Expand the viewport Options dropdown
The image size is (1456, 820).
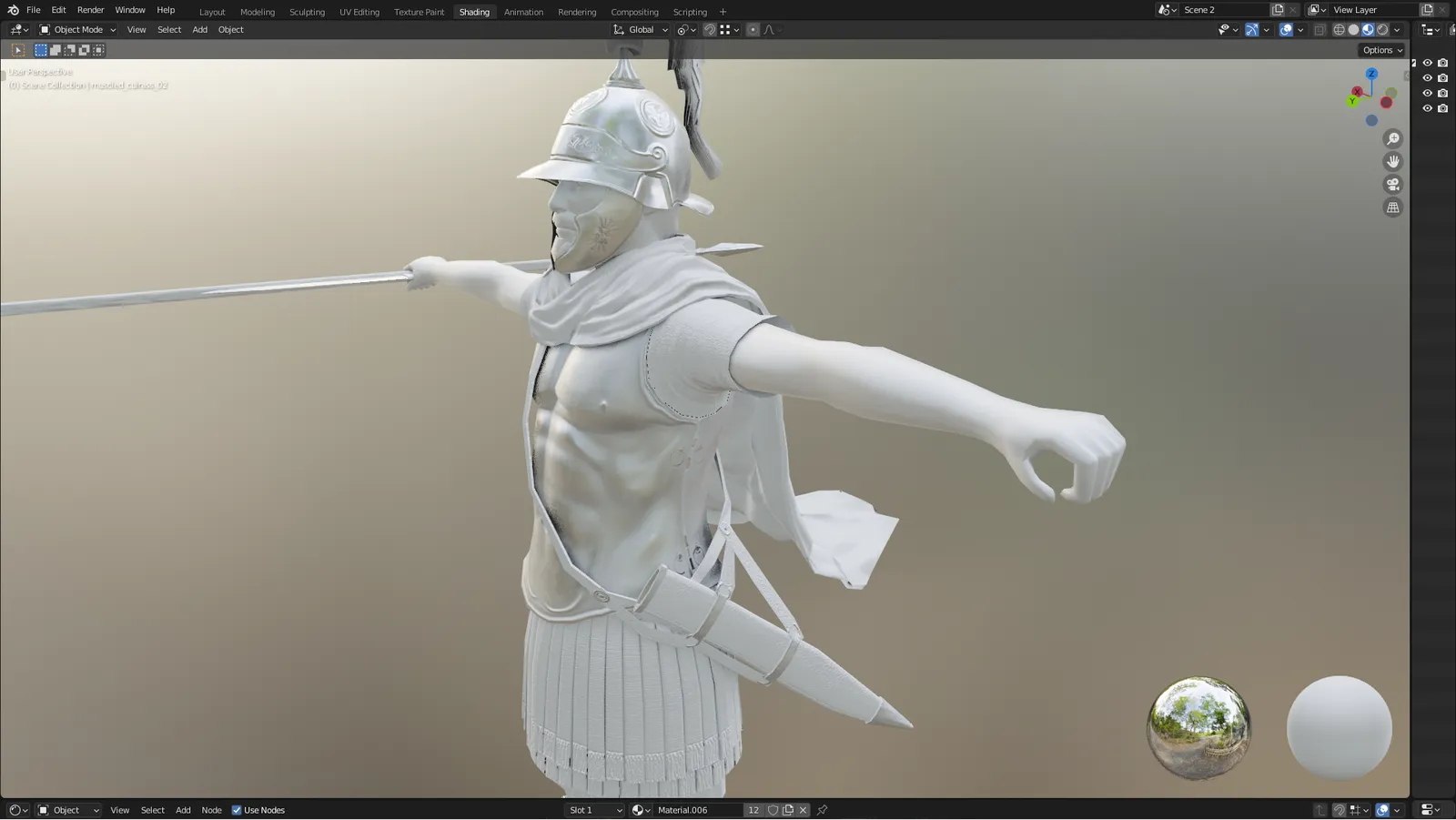pyautogui.click(x=1382, y=50)
